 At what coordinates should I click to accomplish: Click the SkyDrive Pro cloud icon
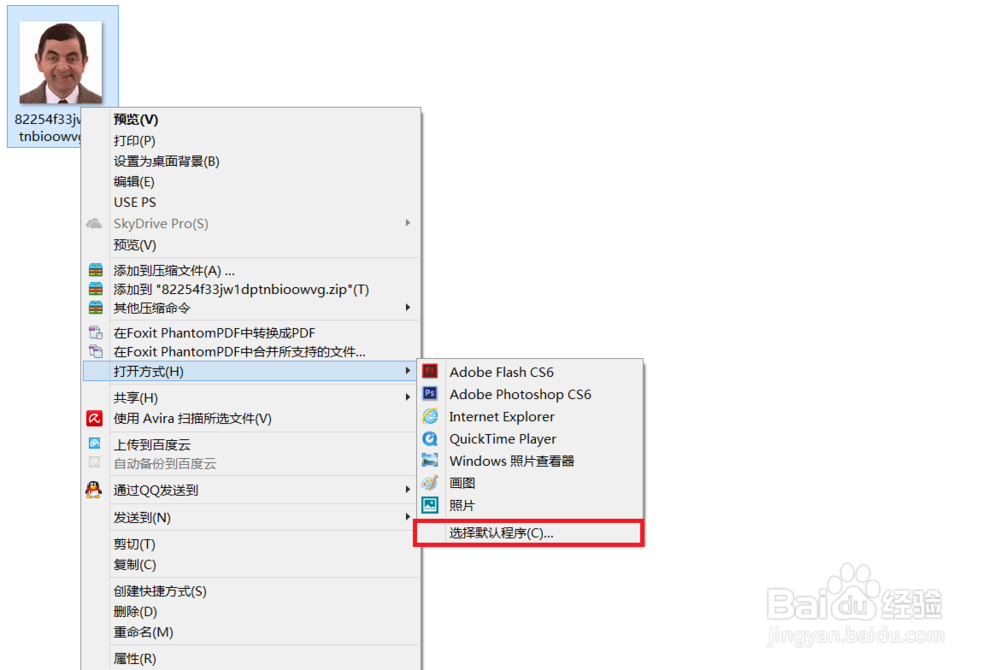[x=94, y=223]
